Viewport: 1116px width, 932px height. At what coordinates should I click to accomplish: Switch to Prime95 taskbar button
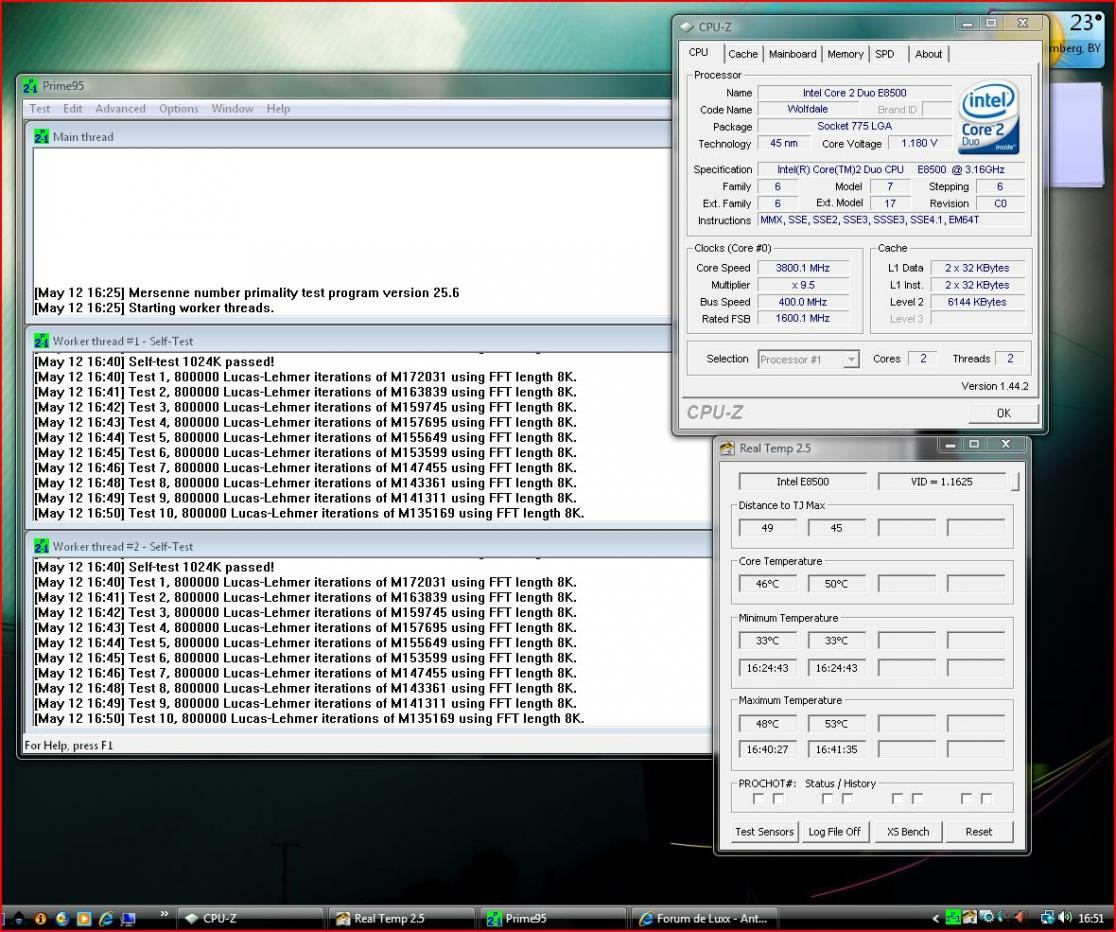tap(554, 918)
